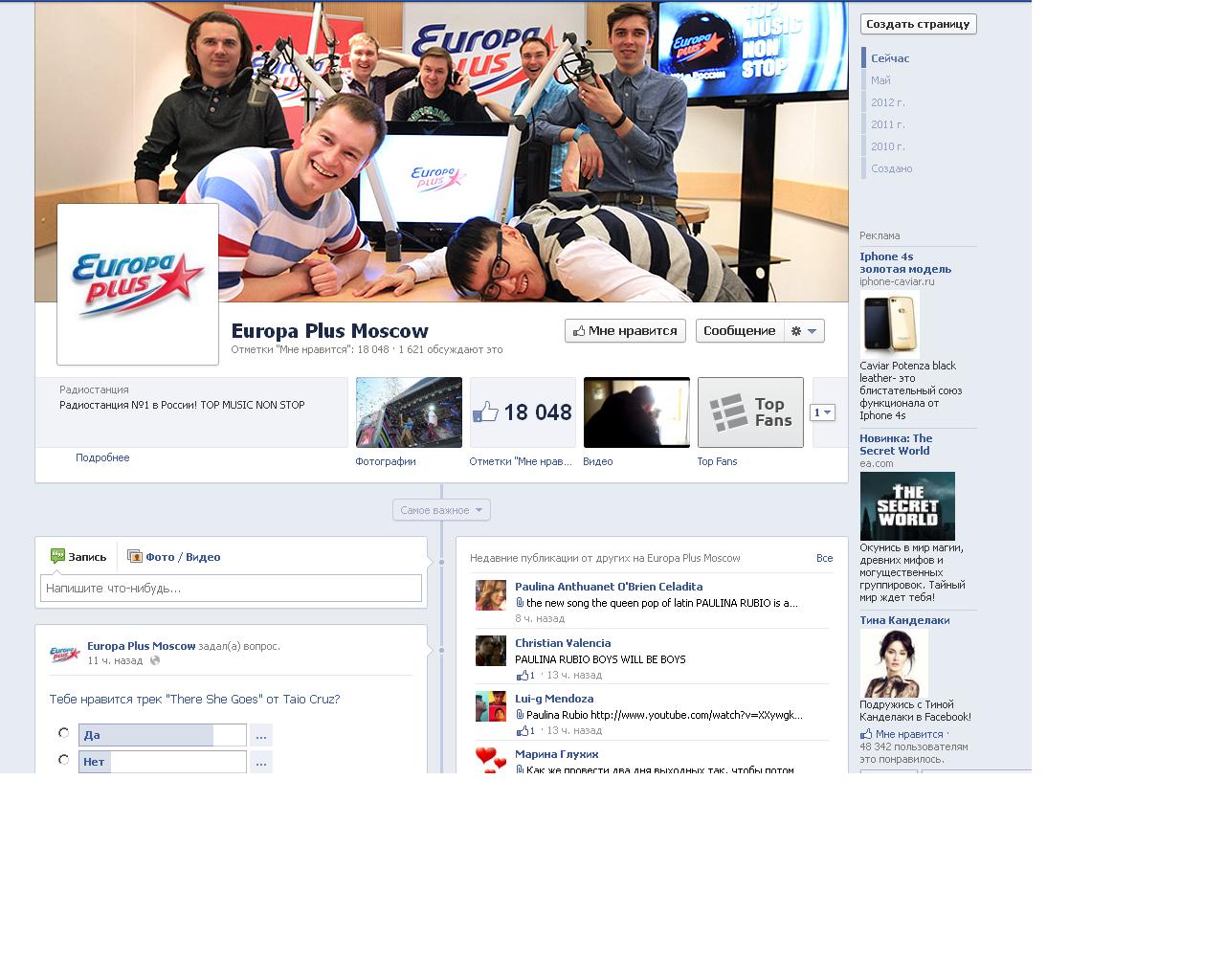This screenshot has height=980, width=1225.
Task: Expand the apps row counter dropdown showing 1
Action: [822, 412]
